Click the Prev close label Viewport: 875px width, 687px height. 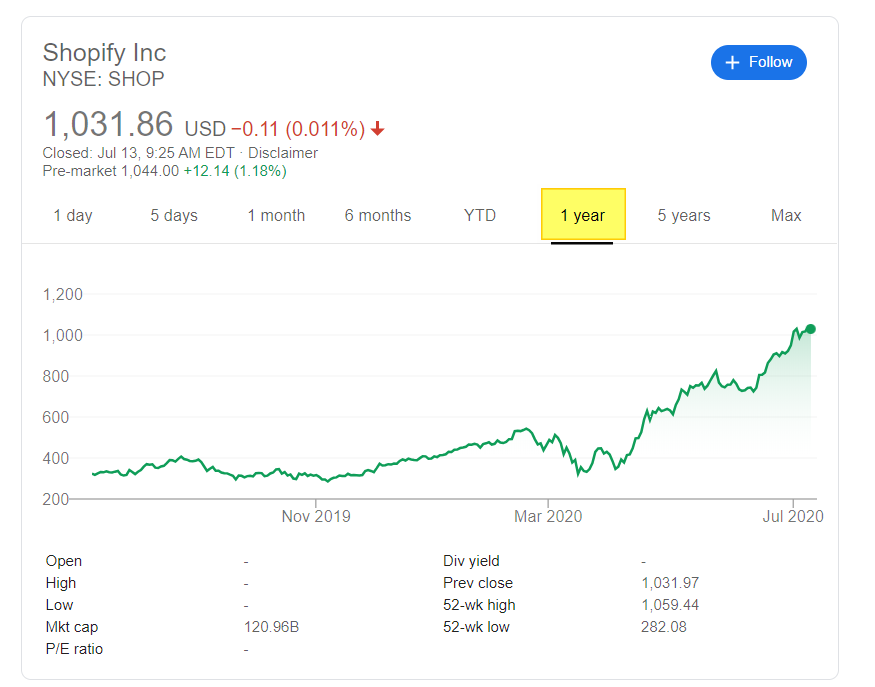(478, 583)
